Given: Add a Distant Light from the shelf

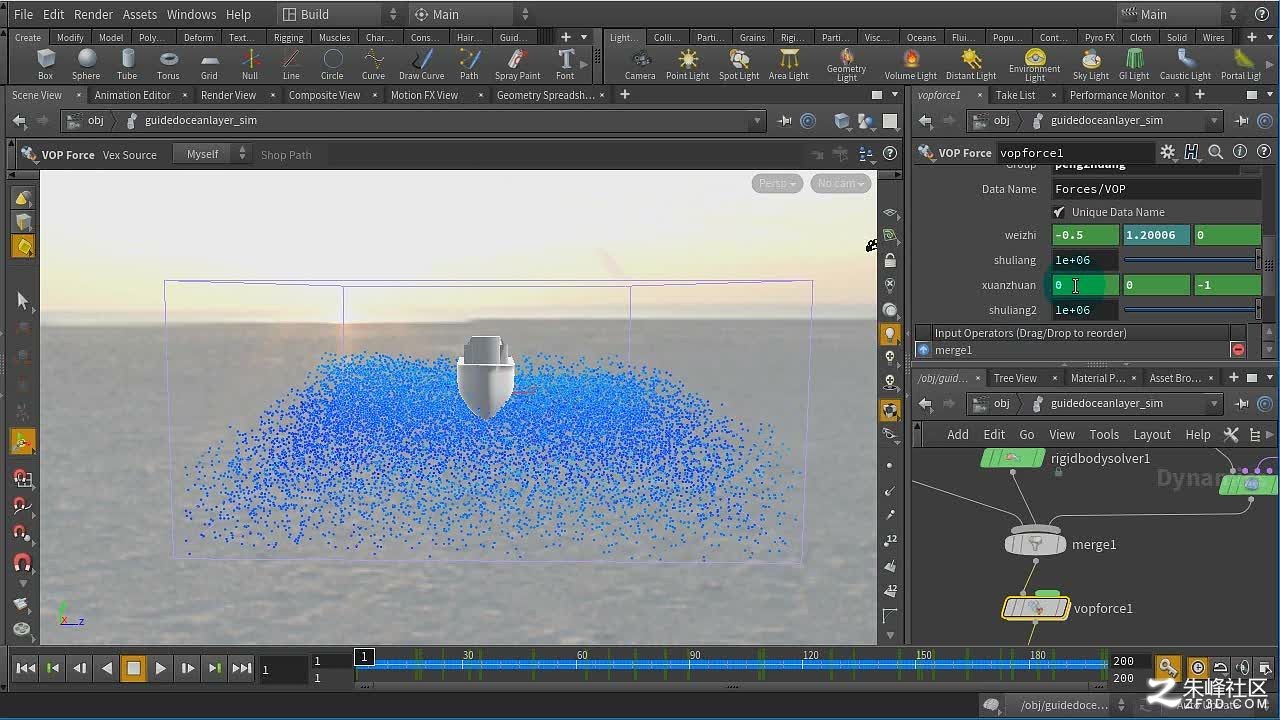Looking at the screenshot, I should point(971,65).
